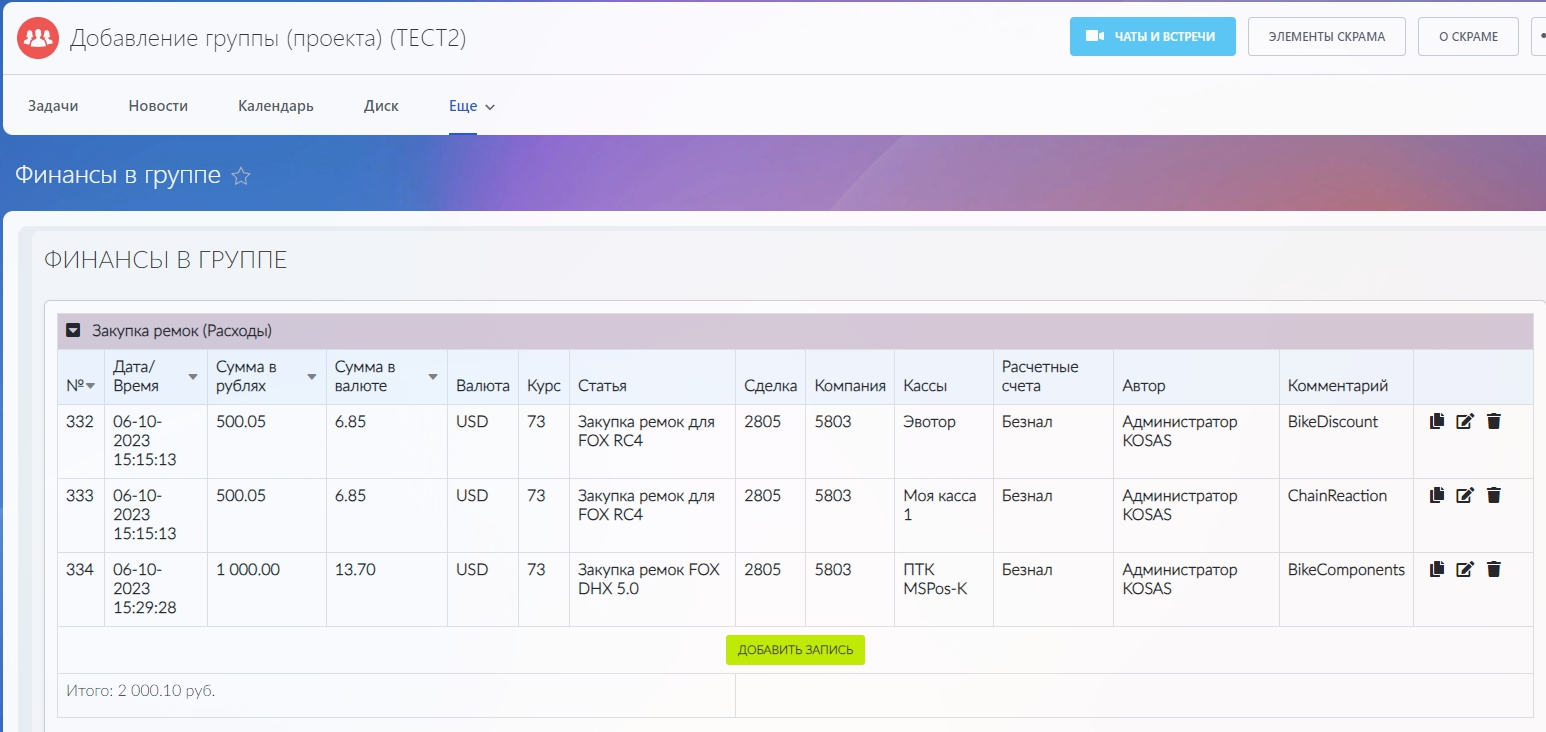Delete record 334 with trash icon
Viewport: 1546px width, 732px height.
click(1494, 569)
